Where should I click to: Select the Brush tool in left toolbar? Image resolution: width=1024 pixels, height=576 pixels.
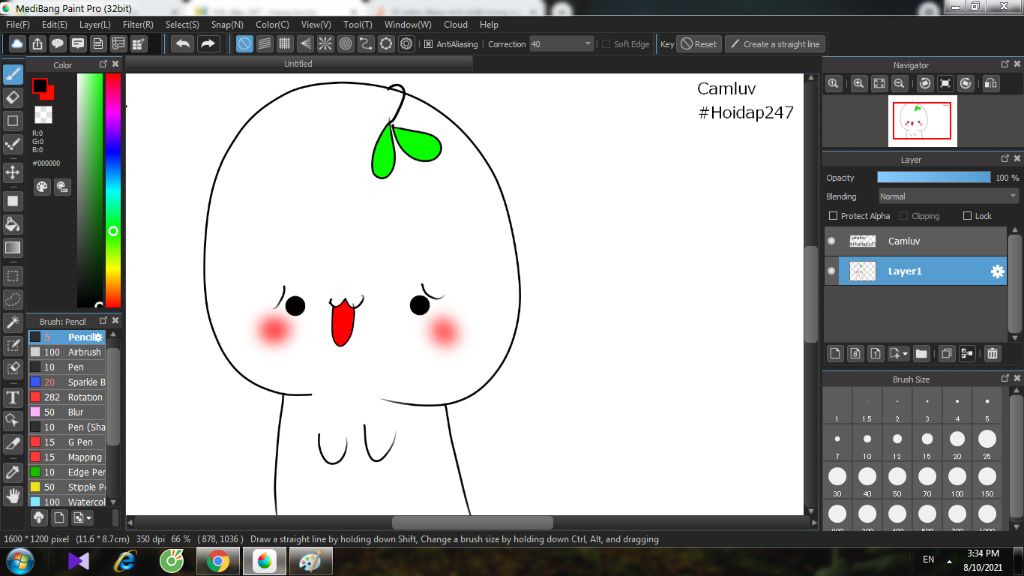coord(13,74)
